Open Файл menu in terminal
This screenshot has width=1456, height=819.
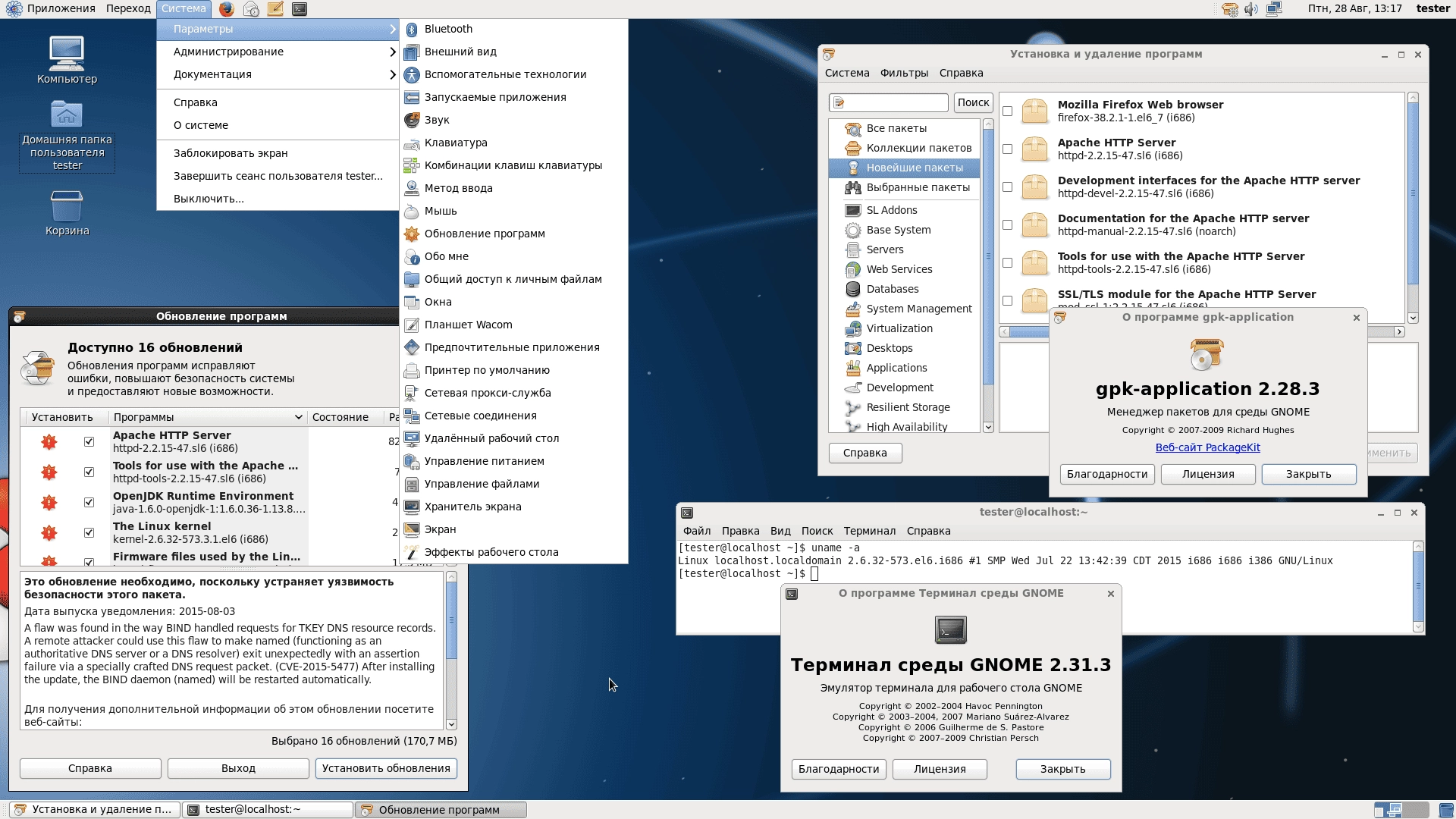click(x=697, y=531)
